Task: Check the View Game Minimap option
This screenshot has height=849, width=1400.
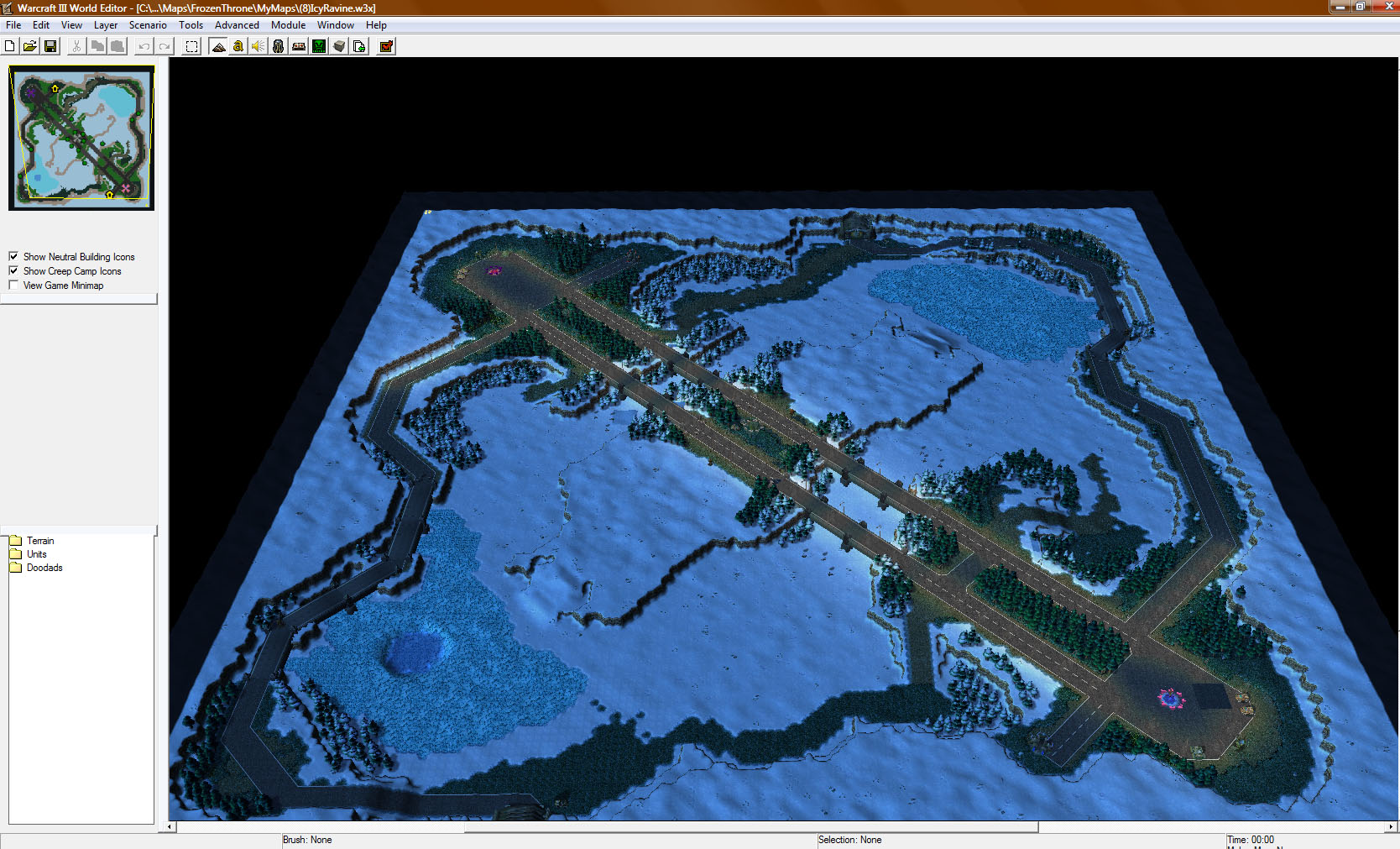Action: (x=13, y=285)
